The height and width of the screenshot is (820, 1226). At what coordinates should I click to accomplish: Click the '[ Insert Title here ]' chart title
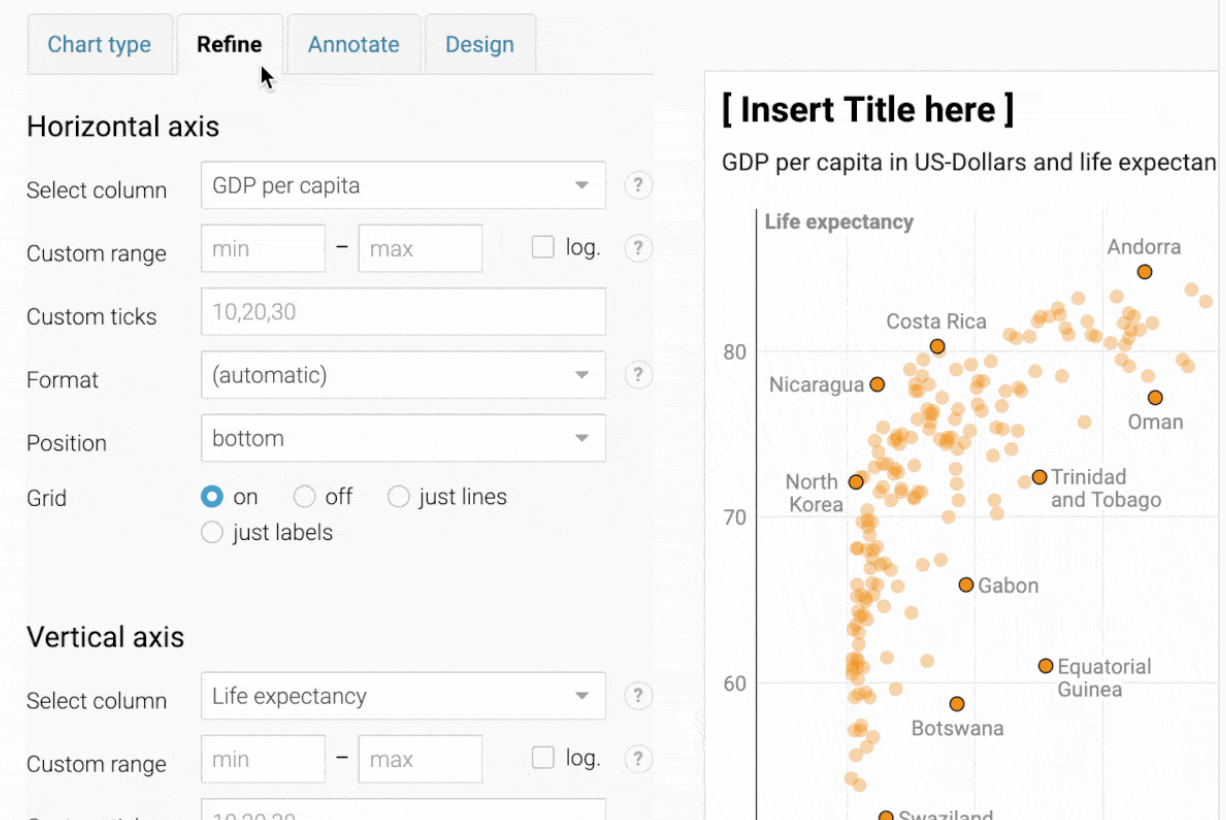[x=867, y=109]
